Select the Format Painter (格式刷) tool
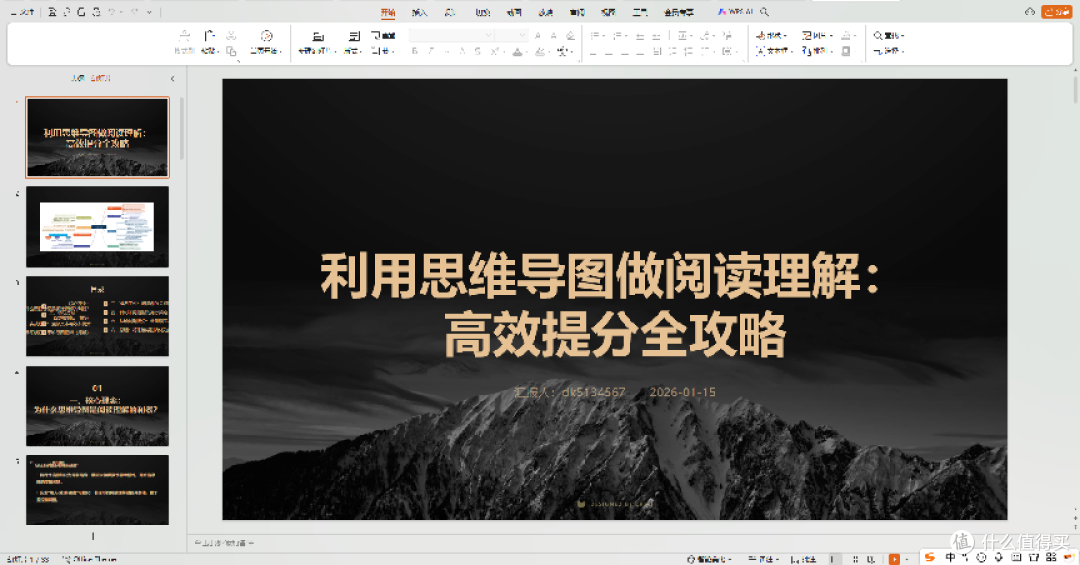The width and height of the screenshot is (1080, 565). coord(184,42)
